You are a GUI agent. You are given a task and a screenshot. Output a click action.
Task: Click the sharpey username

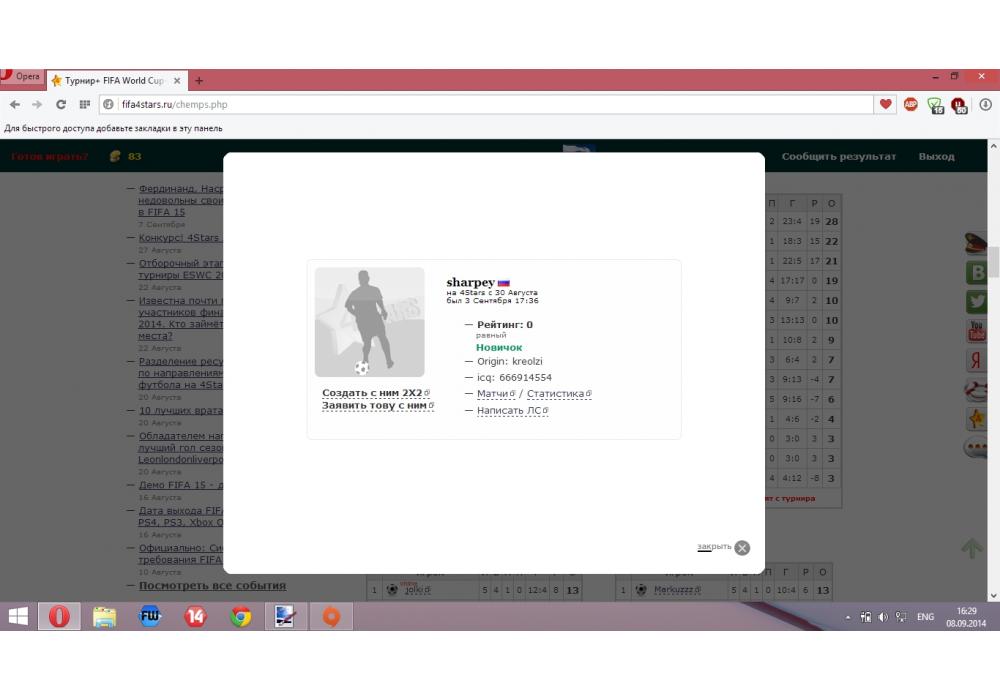[471, 282]
